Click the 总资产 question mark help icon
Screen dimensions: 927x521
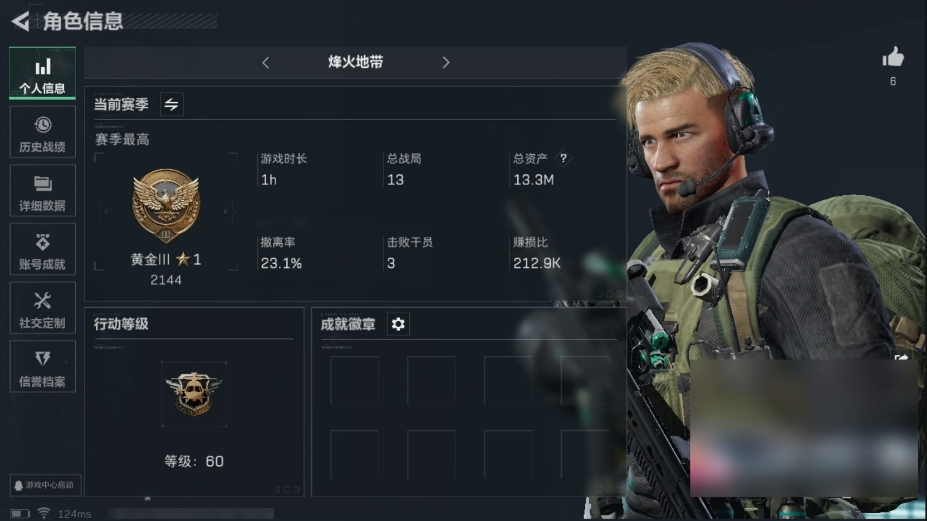563,158
